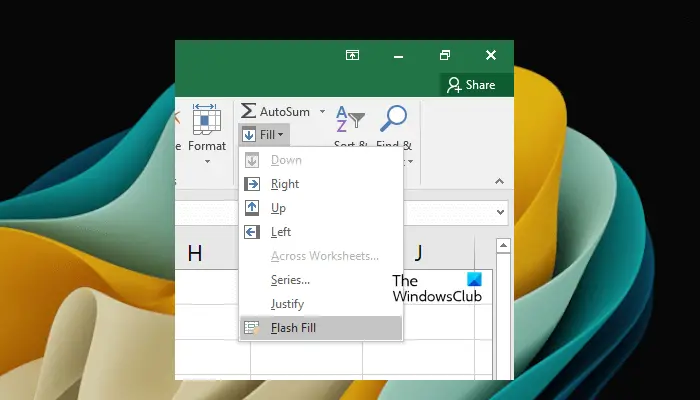
Task: Select Right from the Fill menu
Action: (321, 184)
